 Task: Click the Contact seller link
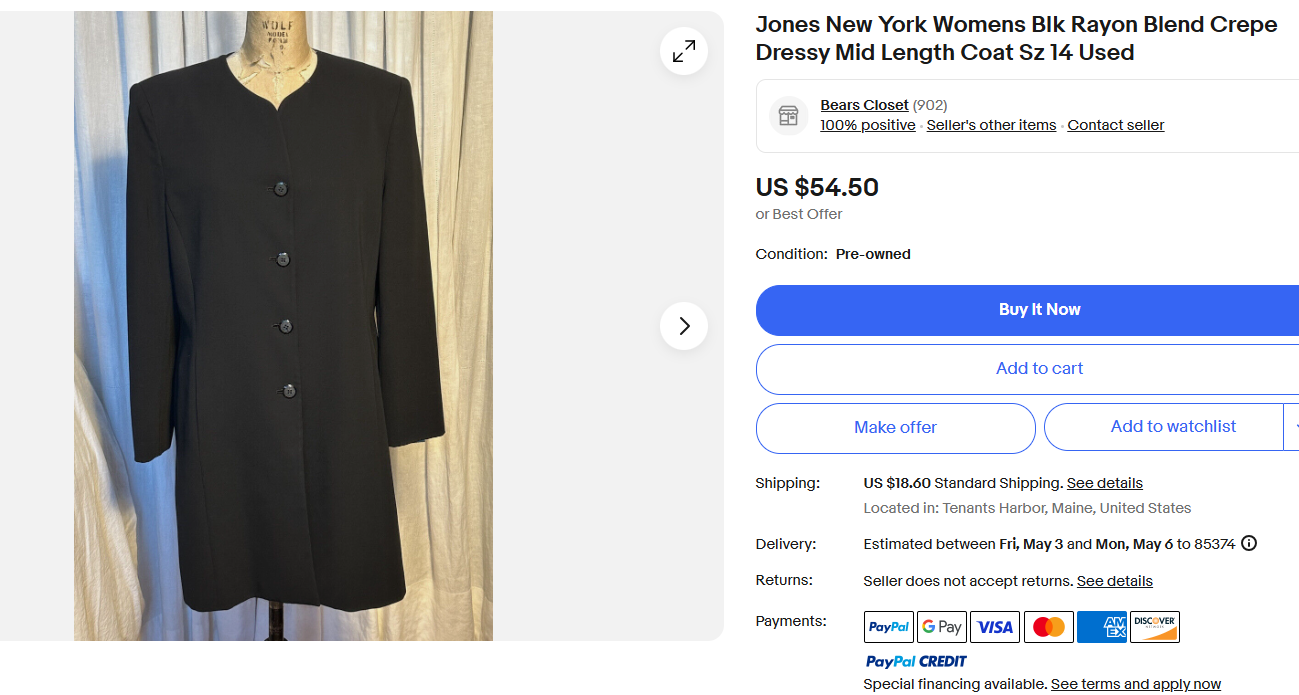1115,125
